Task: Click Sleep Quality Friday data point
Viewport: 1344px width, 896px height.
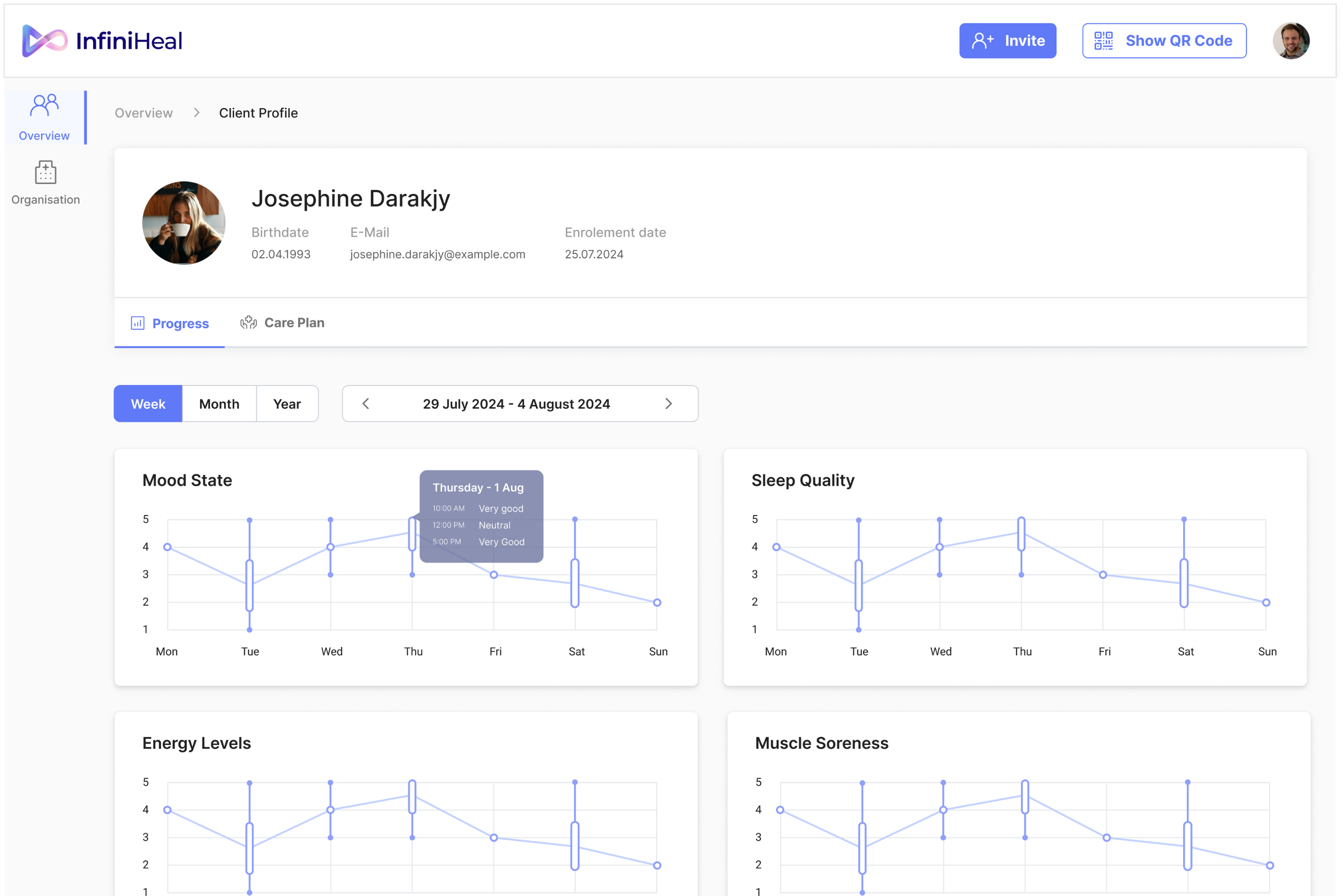Action: tap(1103, 575)
